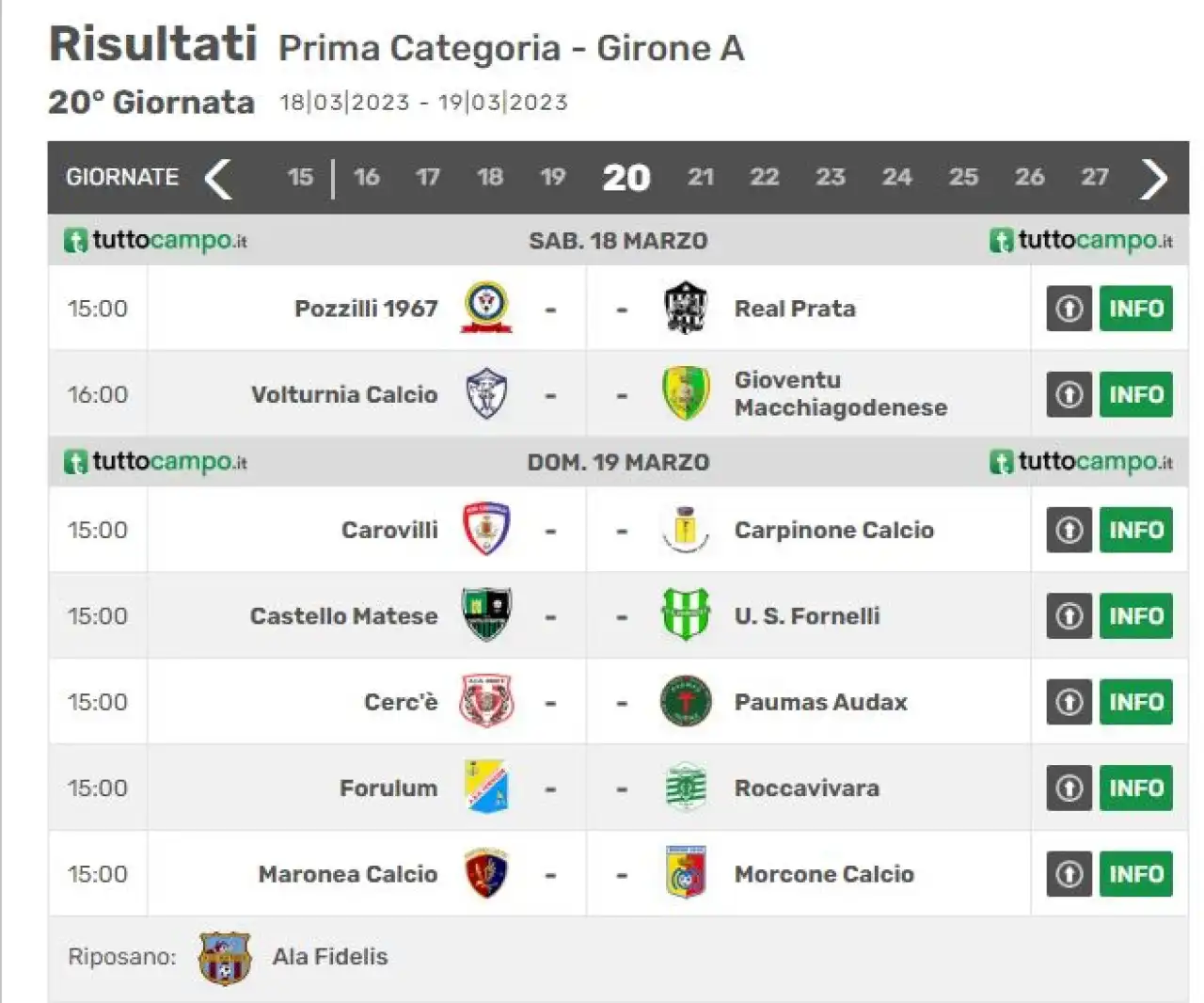This screenshot has height=1003, width=1204.
Task: Click the Real Prata team crest
Action: 685,308
